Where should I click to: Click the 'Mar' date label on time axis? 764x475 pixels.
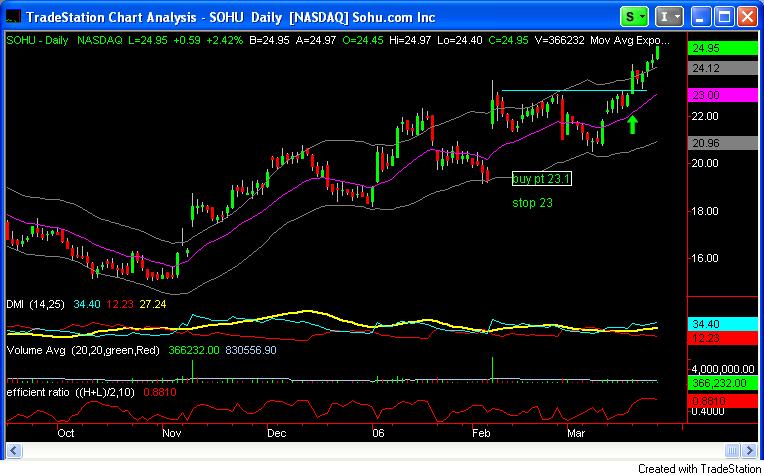pyautogui.click(x=578, y=433)
